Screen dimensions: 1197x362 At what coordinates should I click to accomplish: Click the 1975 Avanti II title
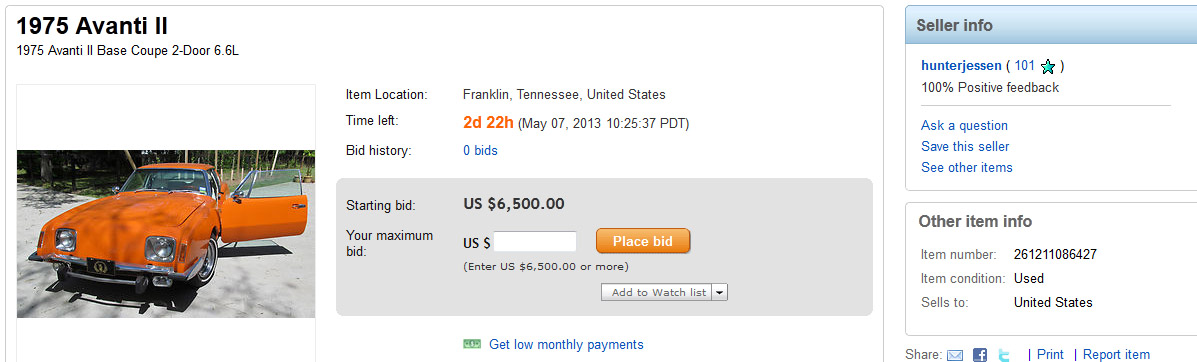click(x=92, y=26)
